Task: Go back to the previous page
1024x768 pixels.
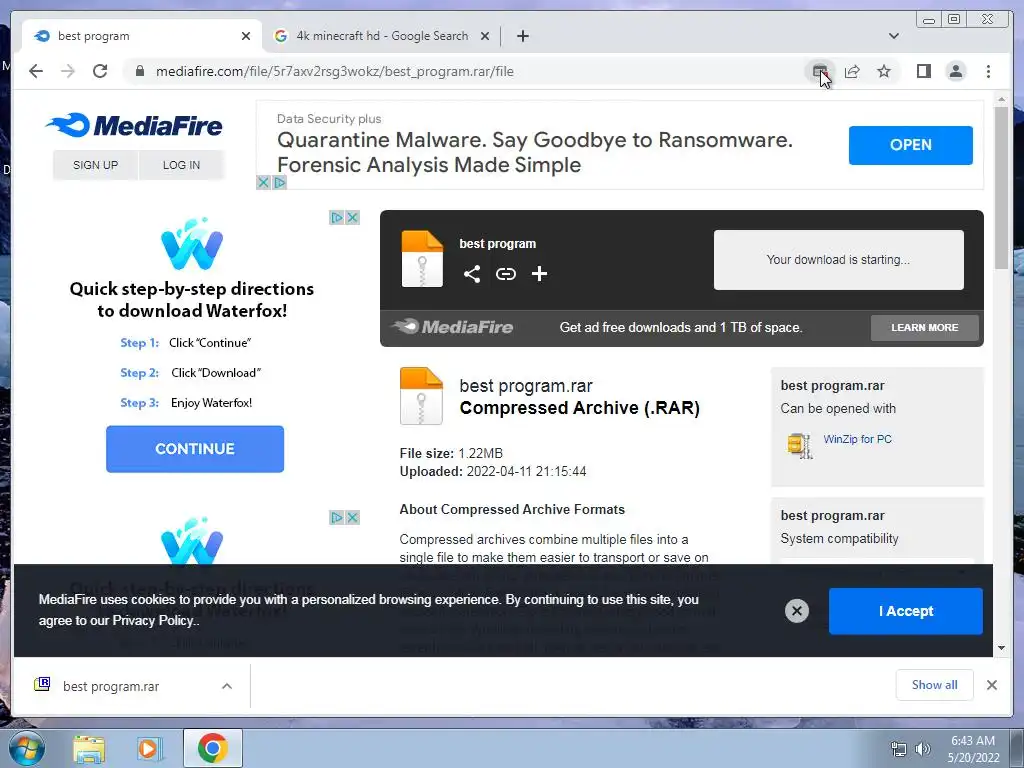Action: pyautogui.click(x=36, y=71)
